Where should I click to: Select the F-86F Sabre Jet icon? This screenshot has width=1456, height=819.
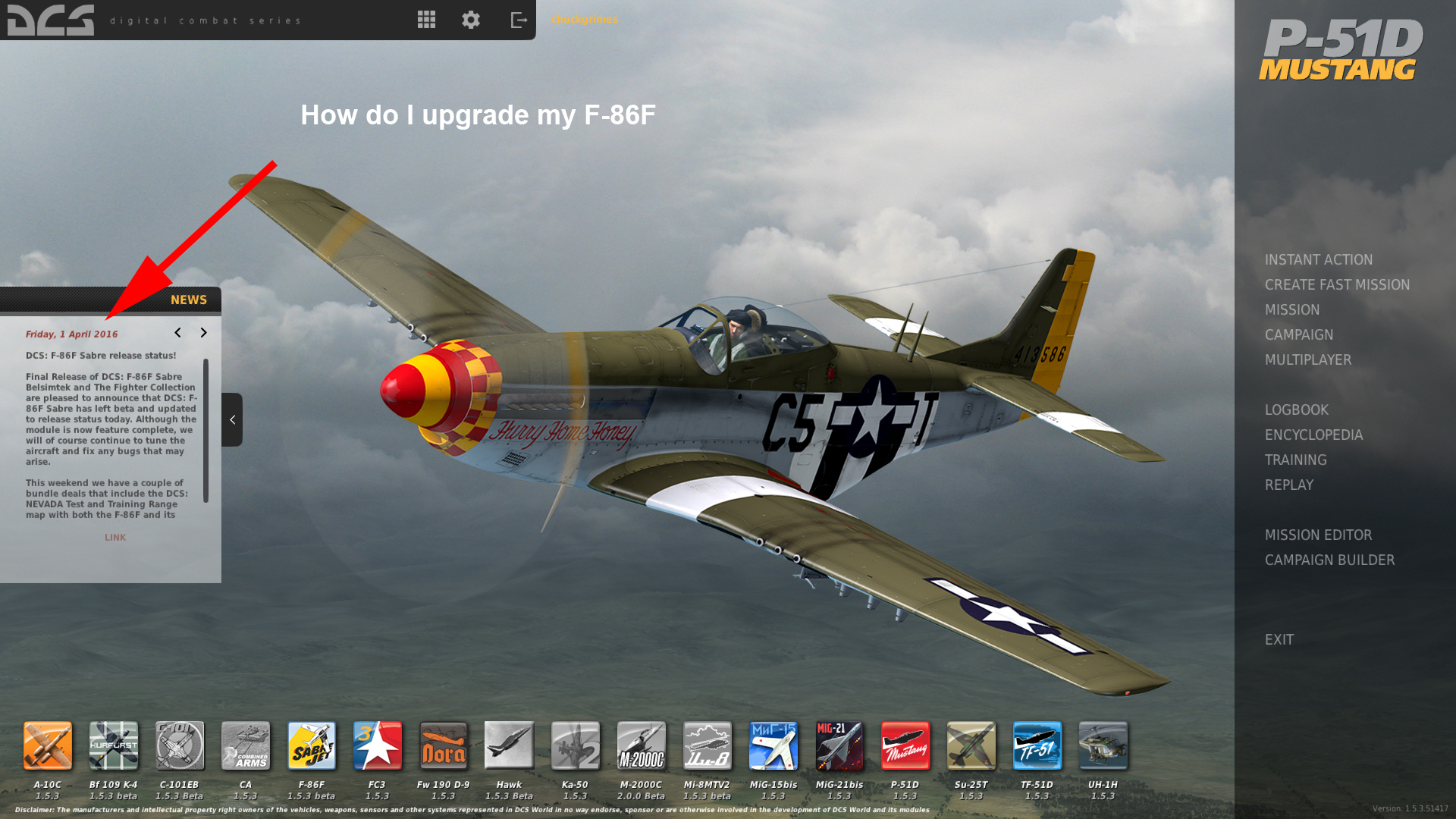click(x=312, y=745)
